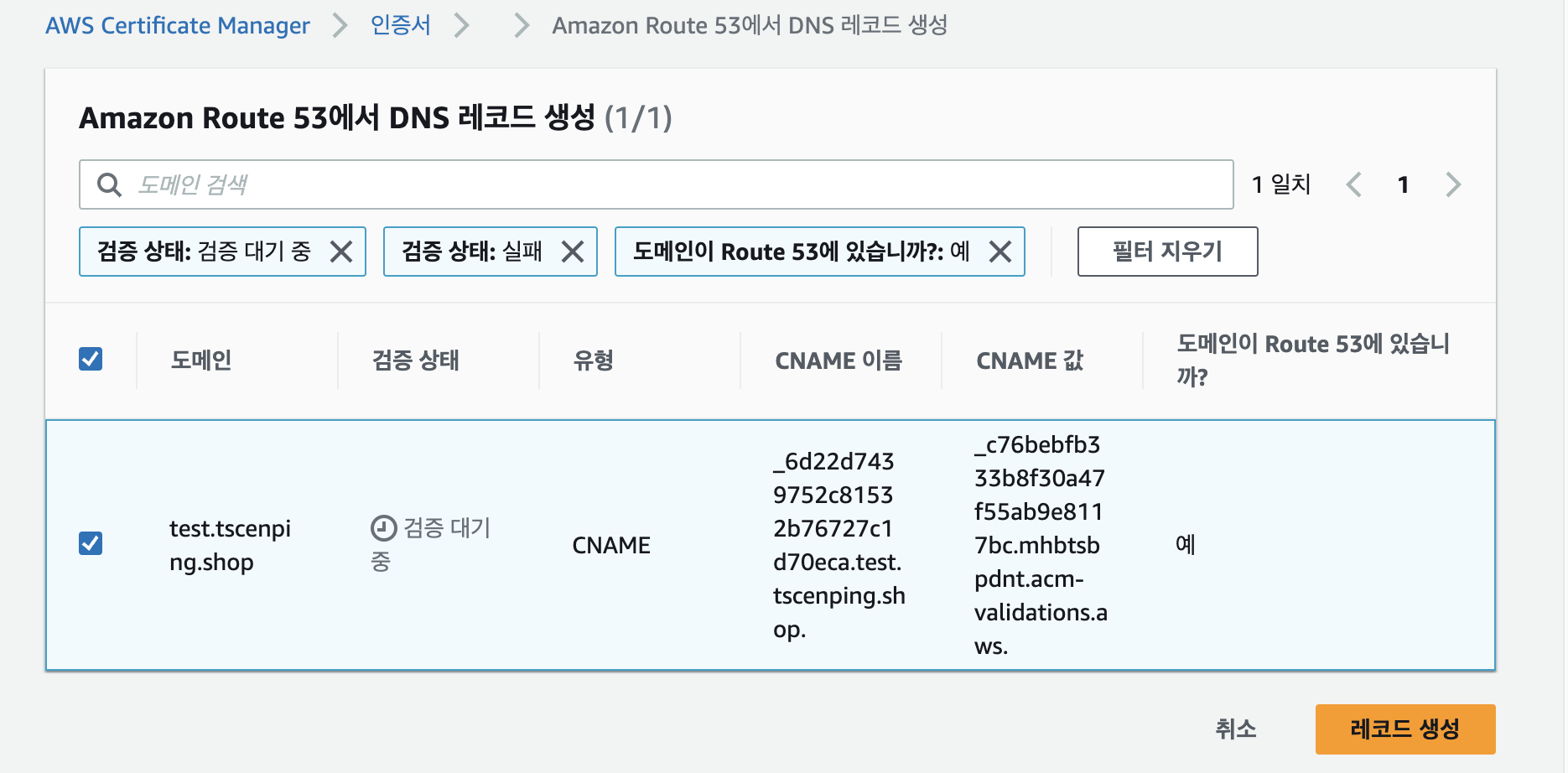
Task: Remove the 검증 대기 중 filter chip
Action: (x=341, y=252)
